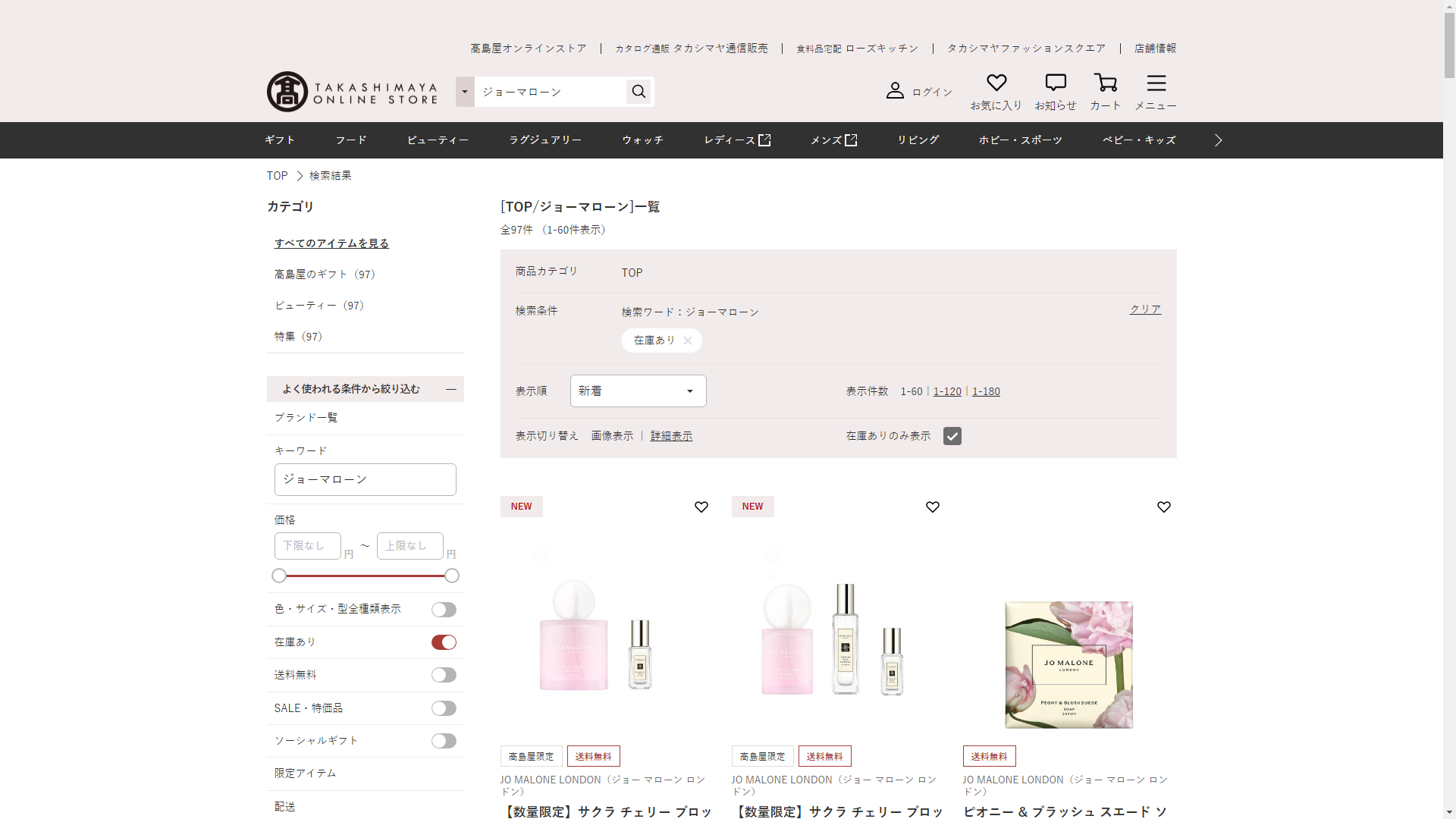Show 1-120 items per page
The height and width of the screenshot is (819, 1456).
click(947, 391)
